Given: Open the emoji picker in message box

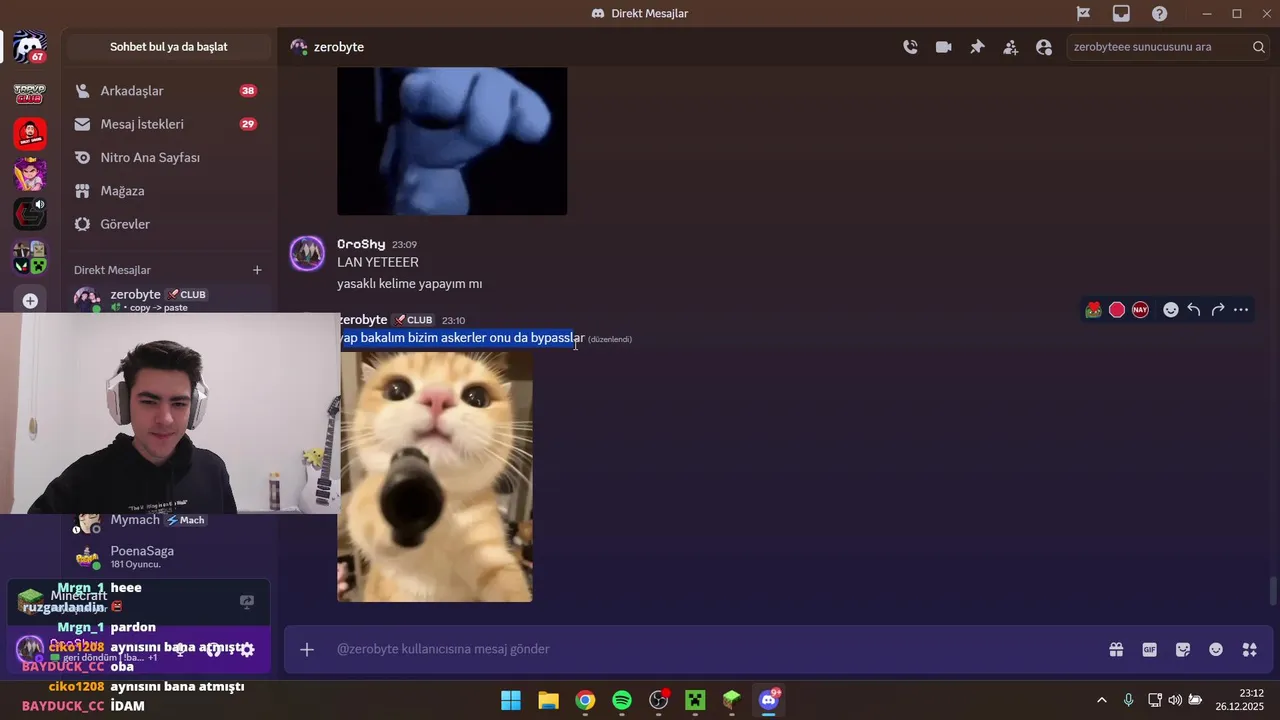Looking at the screenshot, I should point(1216,649).
